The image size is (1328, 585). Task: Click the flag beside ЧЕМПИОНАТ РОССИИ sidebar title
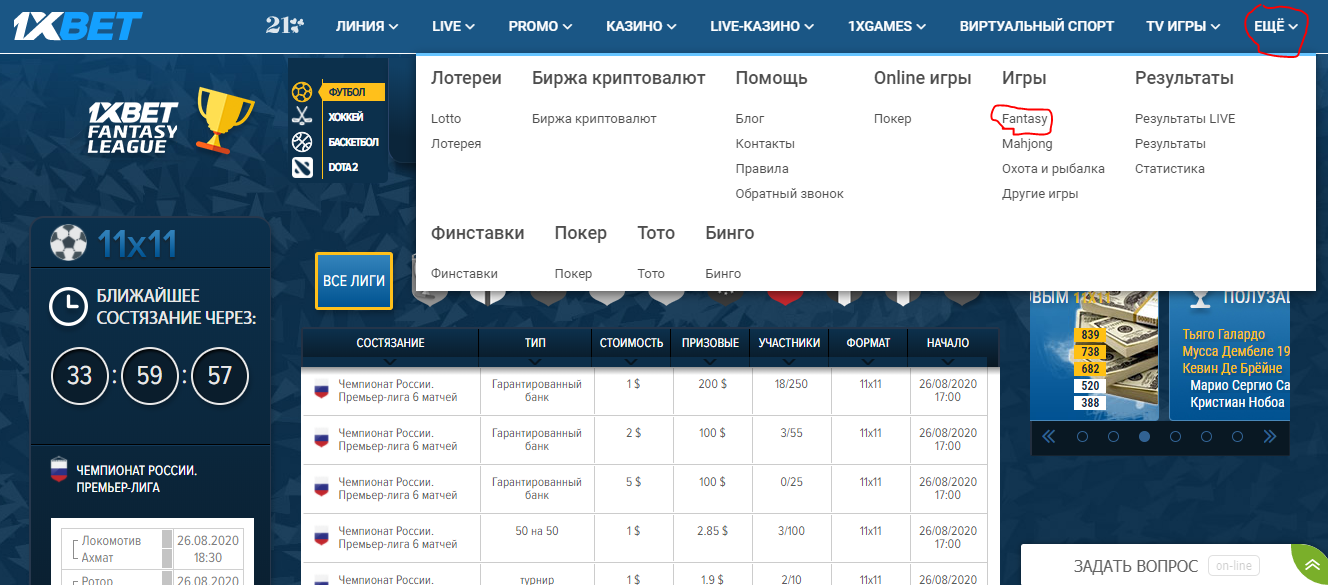pyautogui.click(x=58, y=469)
